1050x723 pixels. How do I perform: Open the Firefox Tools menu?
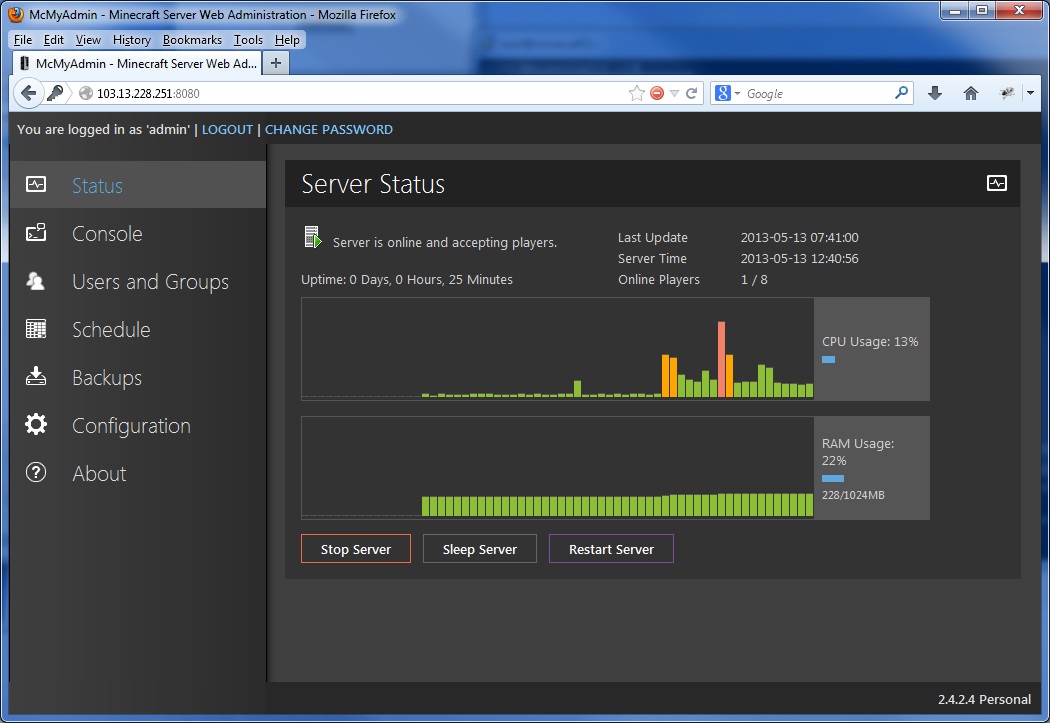tap(248, 40)
